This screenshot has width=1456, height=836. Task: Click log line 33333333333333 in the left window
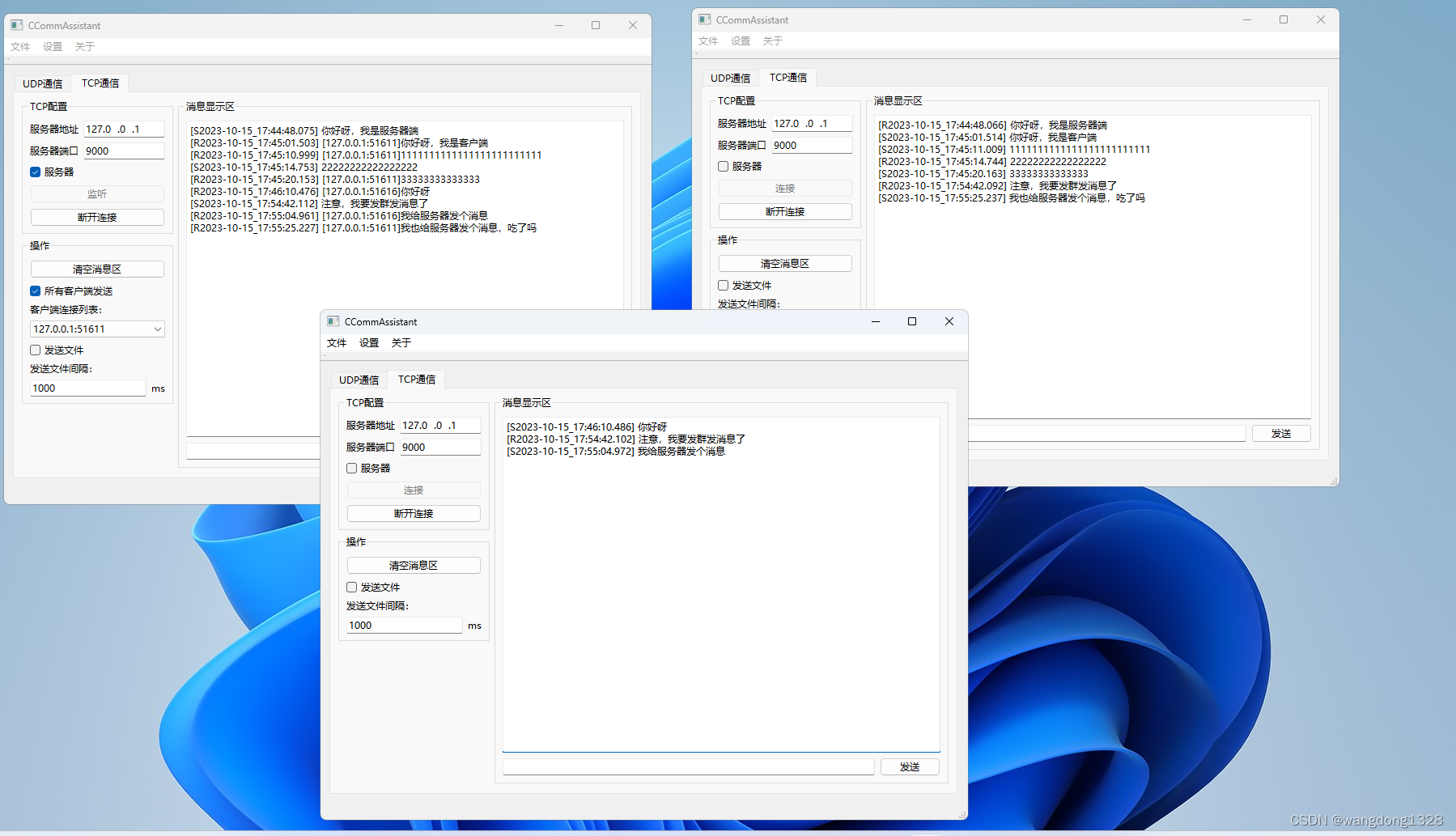(x=335, y=179)
